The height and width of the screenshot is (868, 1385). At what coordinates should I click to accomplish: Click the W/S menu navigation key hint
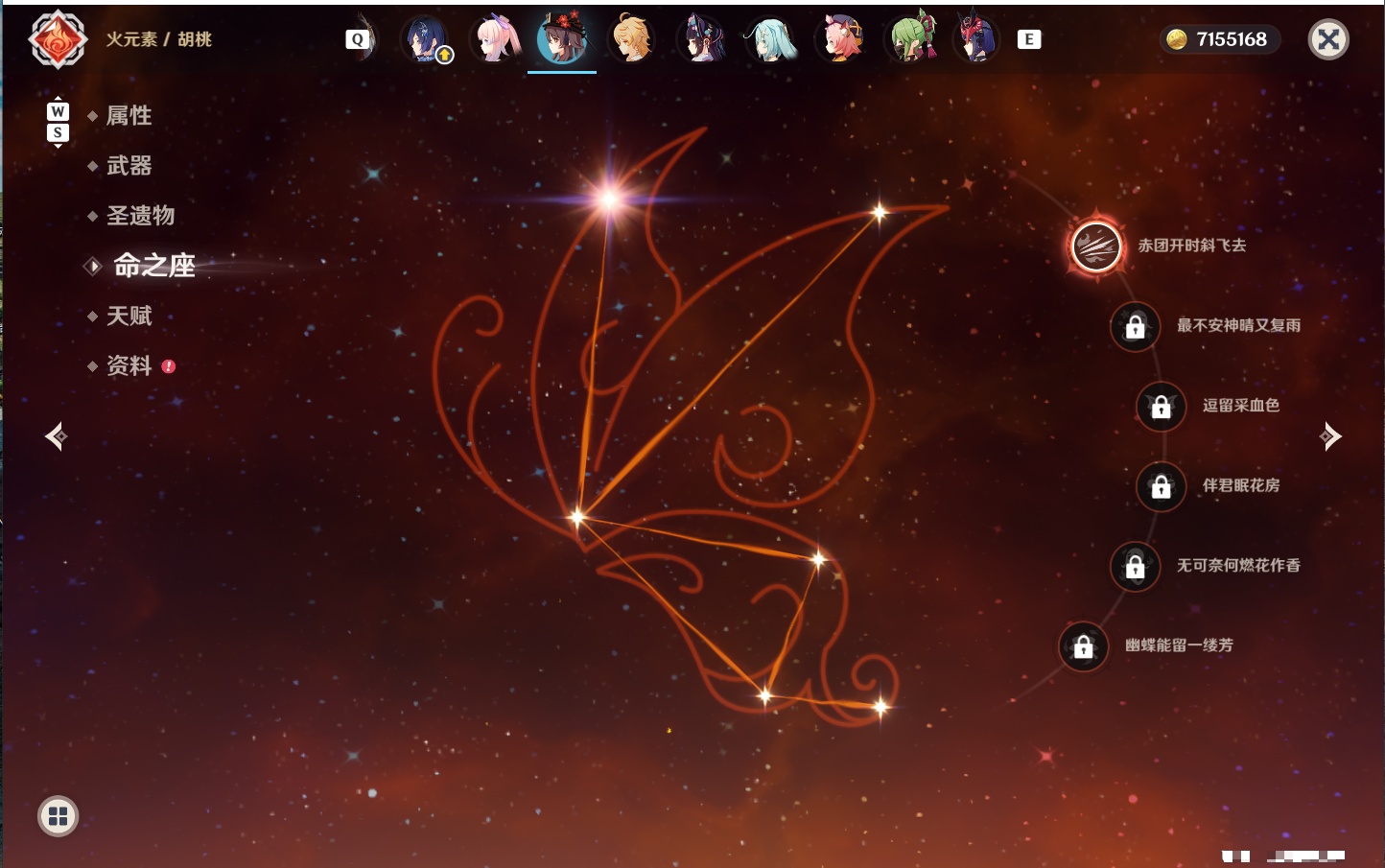tap(58, 122)
